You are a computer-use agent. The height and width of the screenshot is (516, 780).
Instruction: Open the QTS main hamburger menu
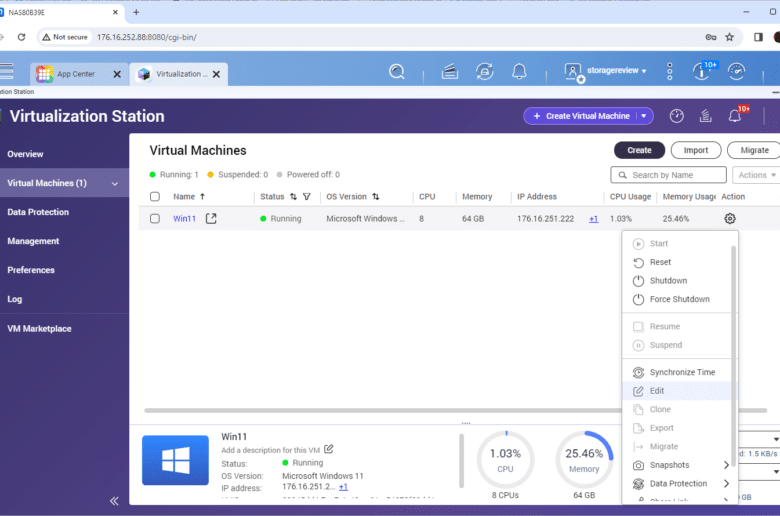coord(6,72)
